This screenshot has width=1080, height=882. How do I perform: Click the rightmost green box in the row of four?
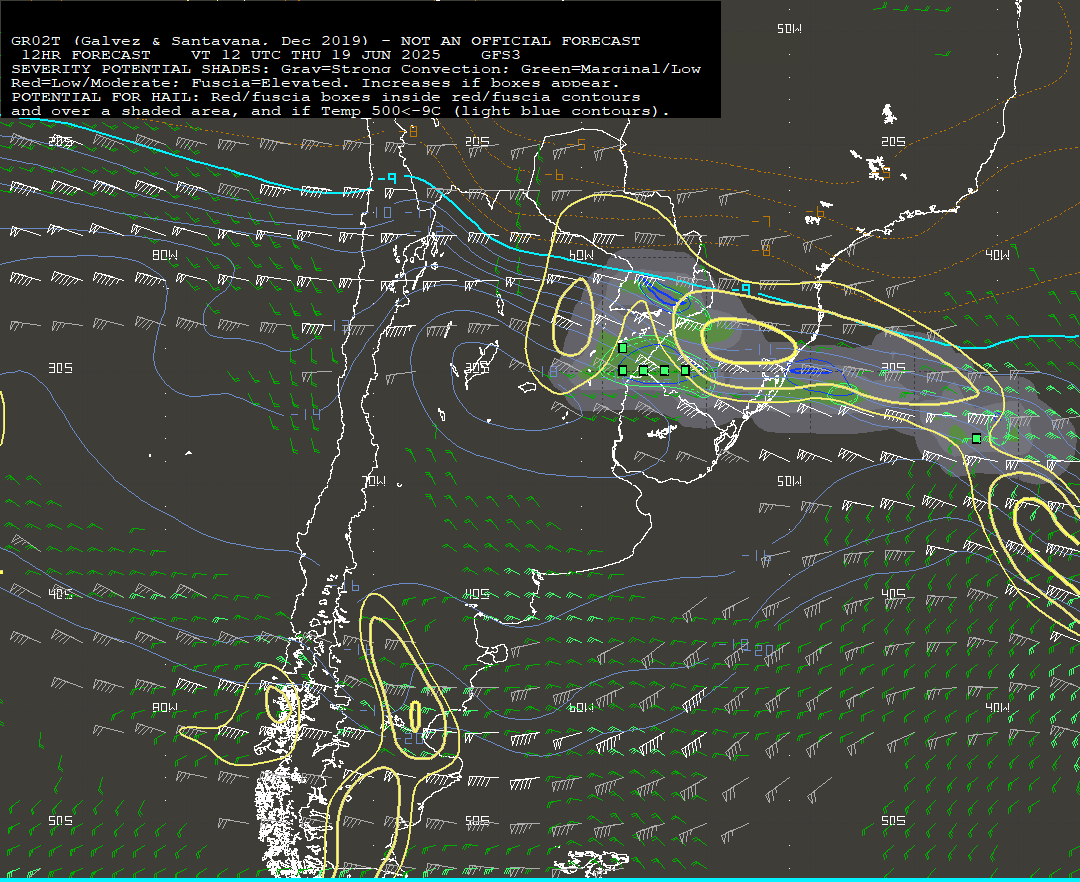[x=685, y=370]
